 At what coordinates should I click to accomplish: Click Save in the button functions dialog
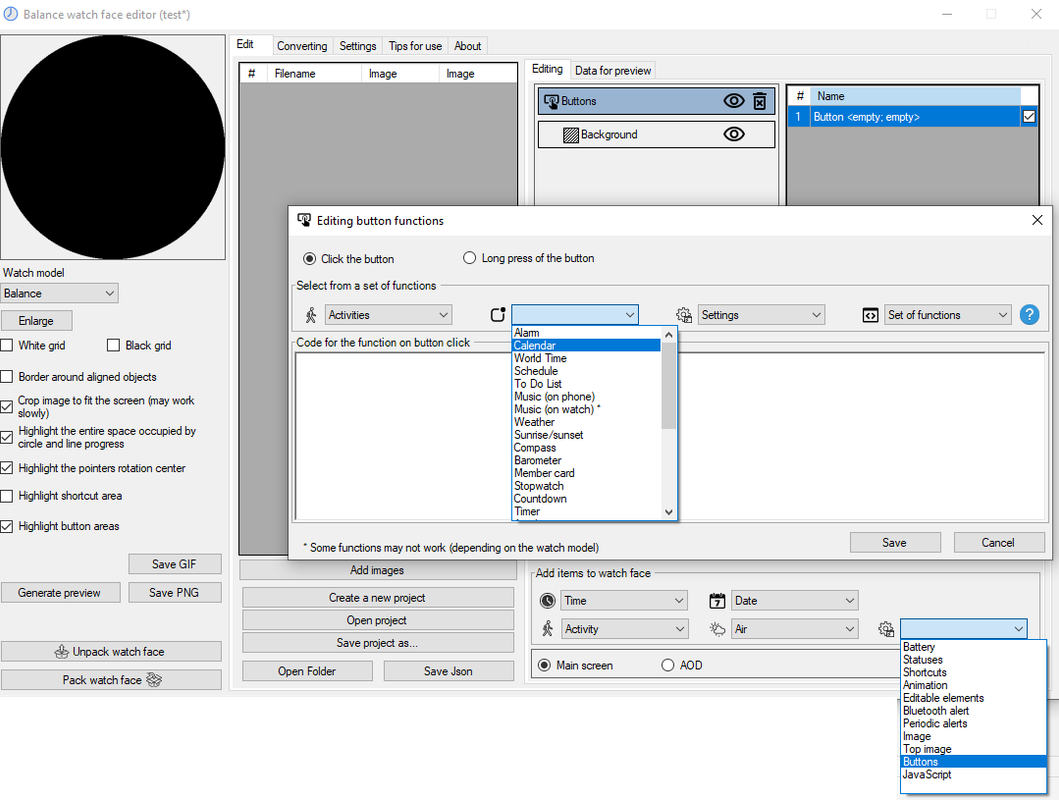894,542
